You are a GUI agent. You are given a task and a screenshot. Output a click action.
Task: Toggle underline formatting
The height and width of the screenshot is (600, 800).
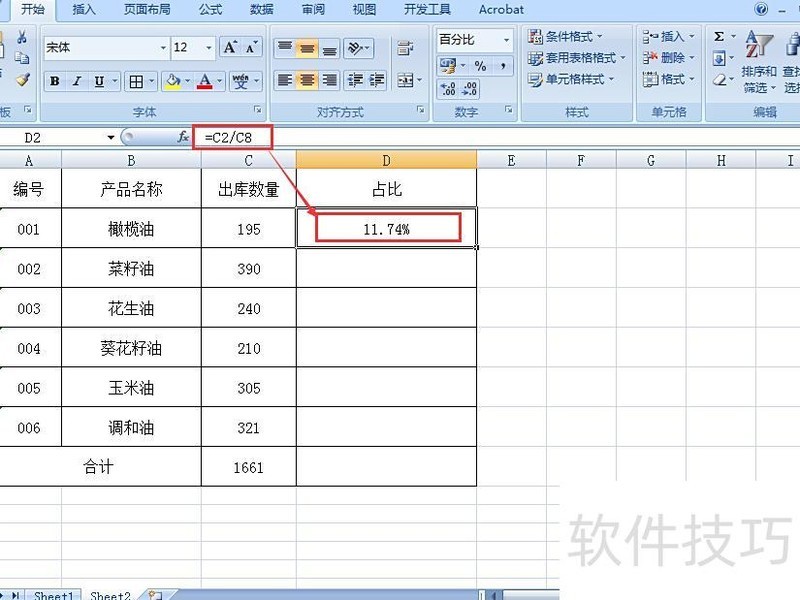click(100, 82)
